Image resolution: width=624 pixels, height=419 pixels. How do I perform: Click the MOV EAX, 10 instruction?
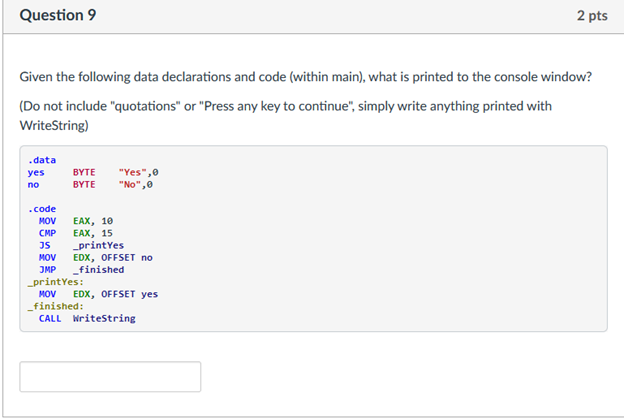point(76,220)
